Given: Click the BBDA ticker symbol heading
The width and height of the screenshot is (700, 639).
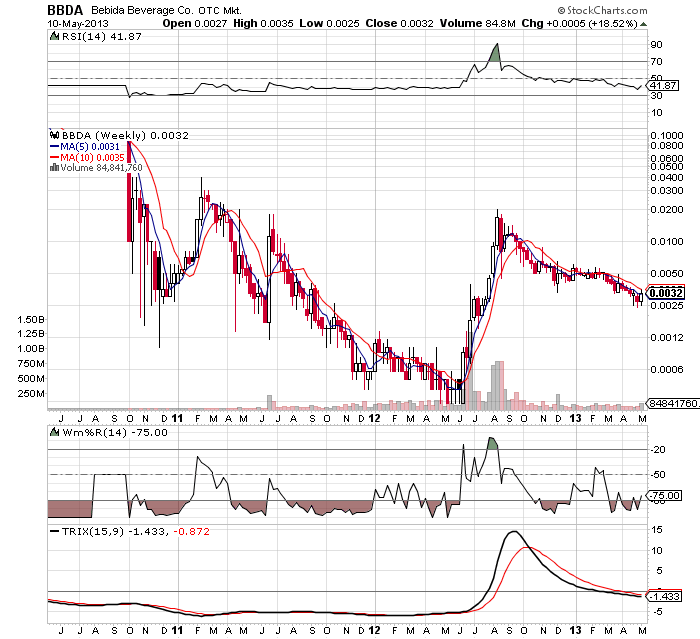Looking at the screenshot, I should click(x=65, y=10).
